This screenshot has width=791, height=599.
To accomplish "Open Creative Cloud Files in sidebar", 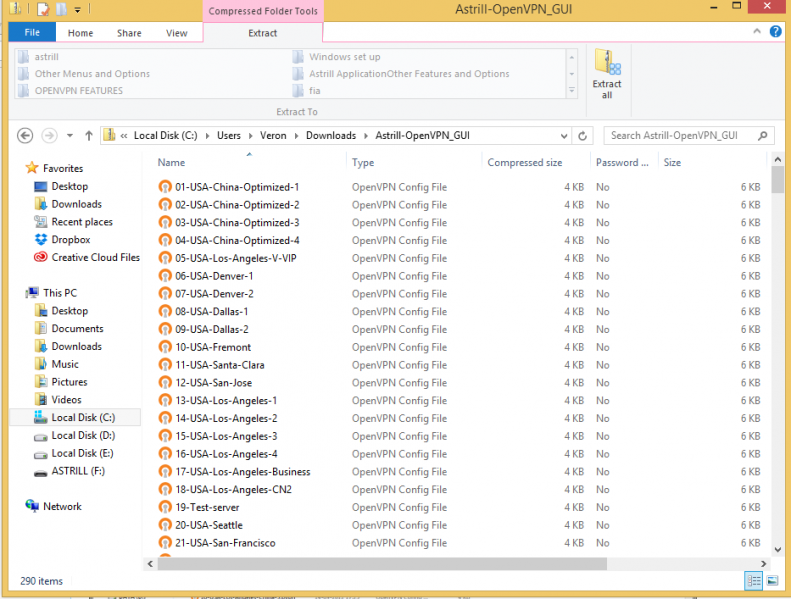I will click(87, 257).
